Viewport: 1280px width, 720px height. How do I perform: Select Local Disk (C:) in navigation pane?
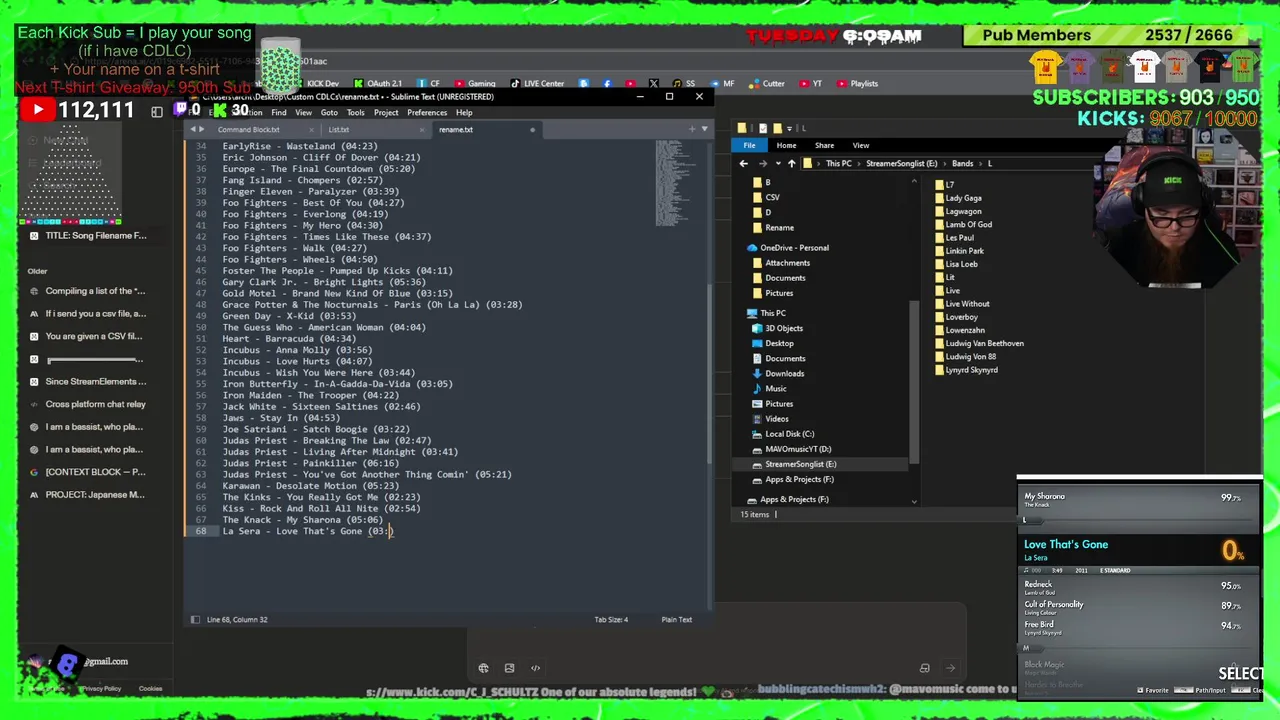[789, 434]
